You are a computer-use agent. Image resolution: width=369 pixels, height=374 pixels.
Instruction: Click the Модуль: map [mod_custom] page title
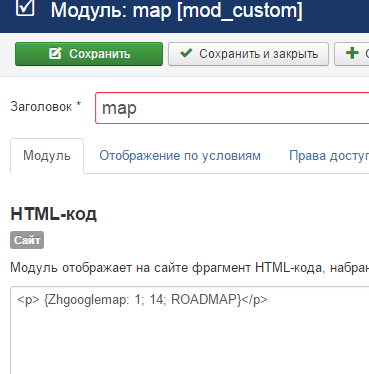[x=177, y=10]
